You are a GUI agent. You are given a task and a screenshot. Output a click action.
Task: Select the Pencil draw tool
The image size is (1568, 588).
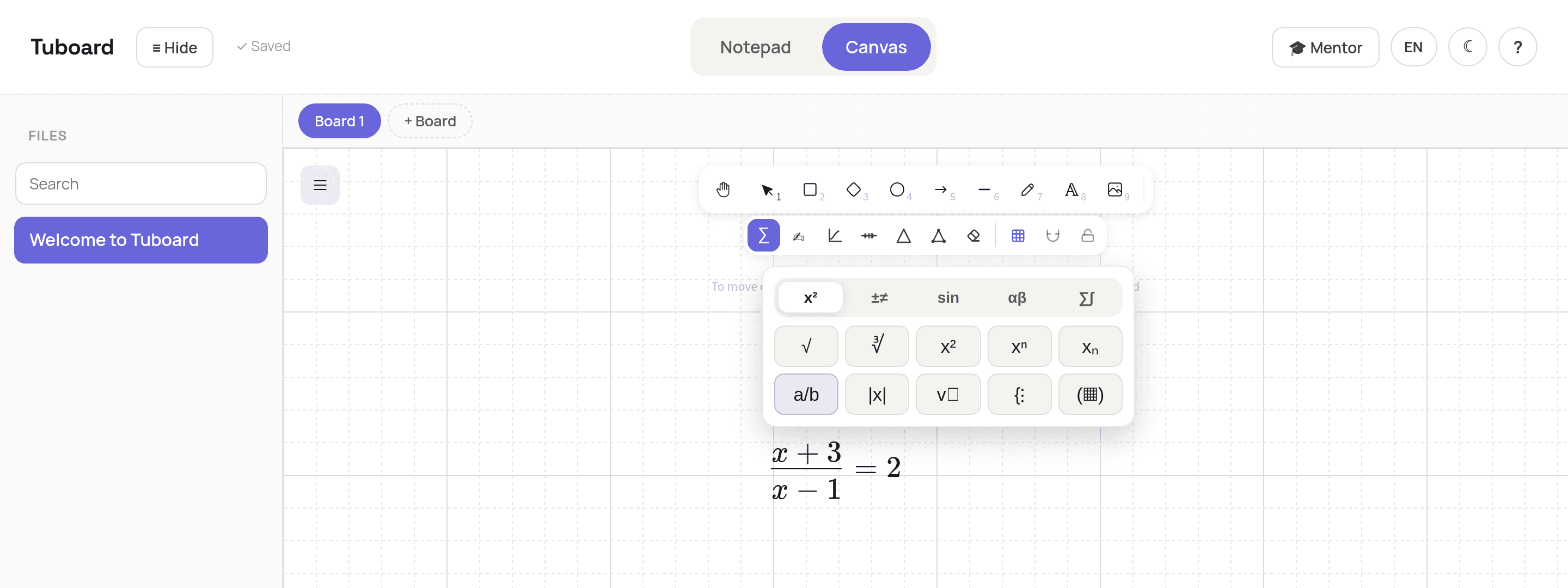(1028, 190)
